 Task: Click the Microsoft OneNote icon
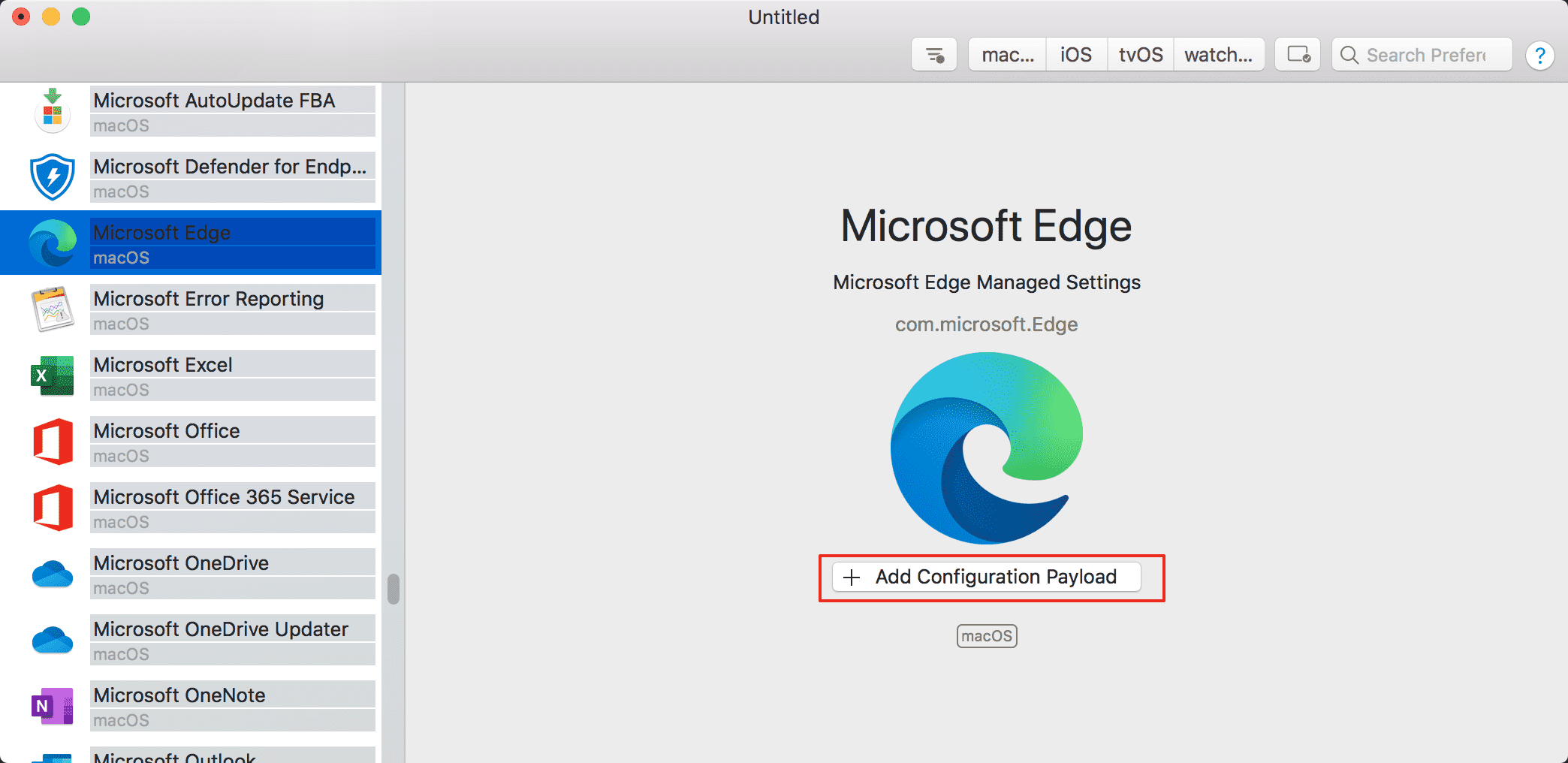[53, 706]
